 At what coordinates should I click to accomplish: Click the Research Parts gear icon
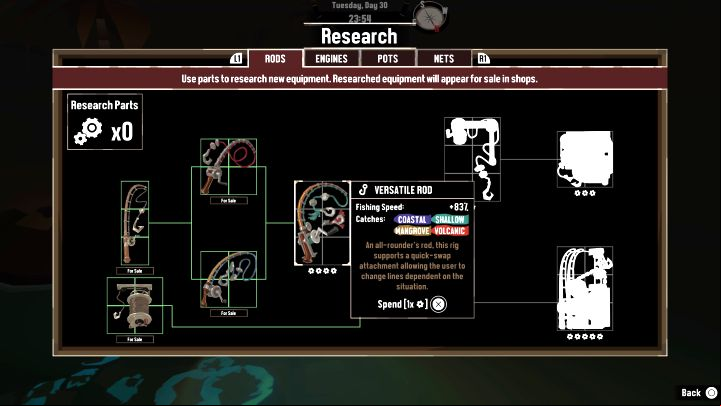click(x=88, y=132)
